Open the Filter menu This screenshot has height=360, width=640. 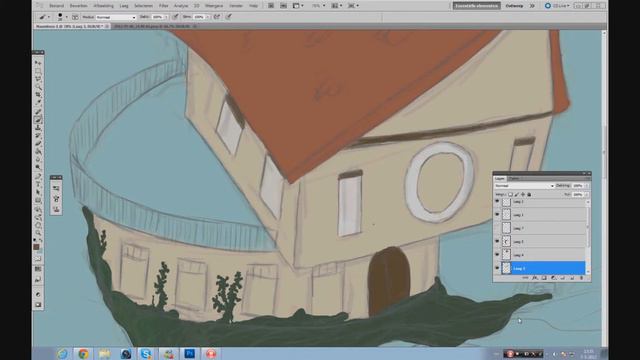163,6
